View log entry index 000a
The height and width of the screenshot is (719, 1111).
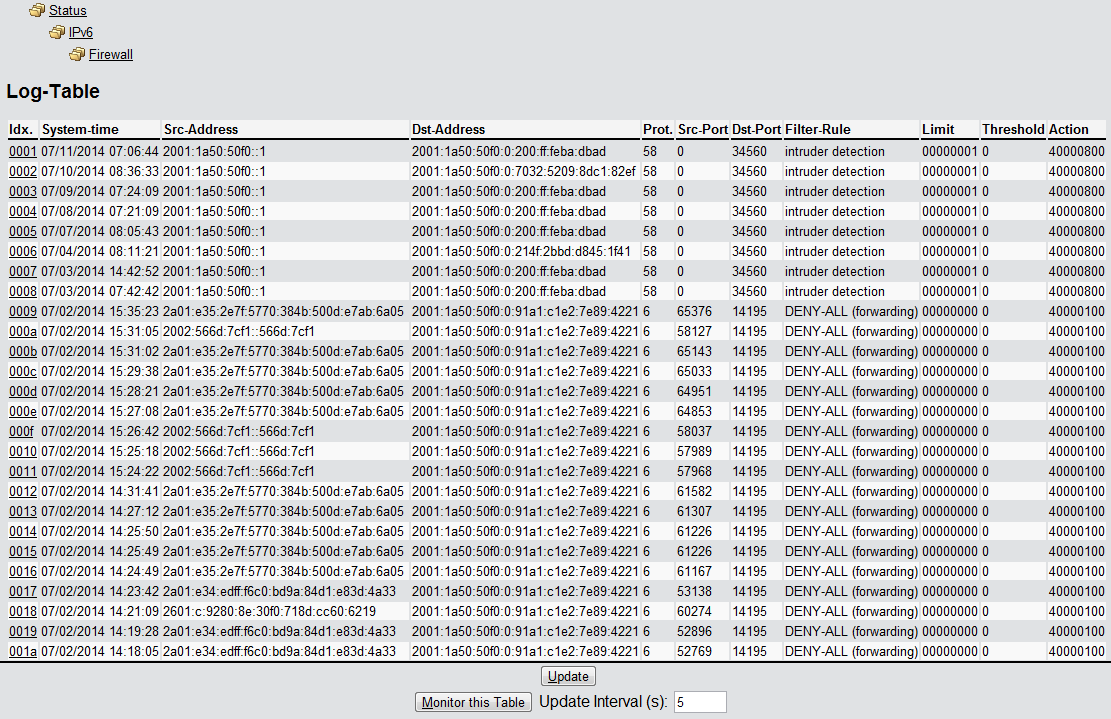pyautogui.click(x=22, y=332)
